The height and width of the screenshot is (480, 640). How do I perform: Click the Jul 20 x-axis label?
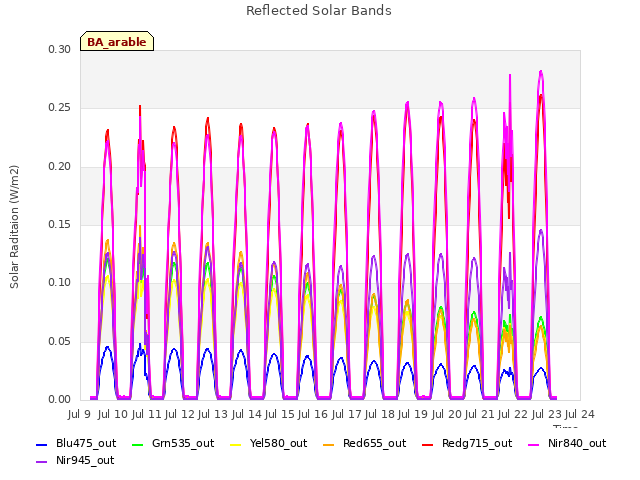pyautogui.click(x=446, y=414)
